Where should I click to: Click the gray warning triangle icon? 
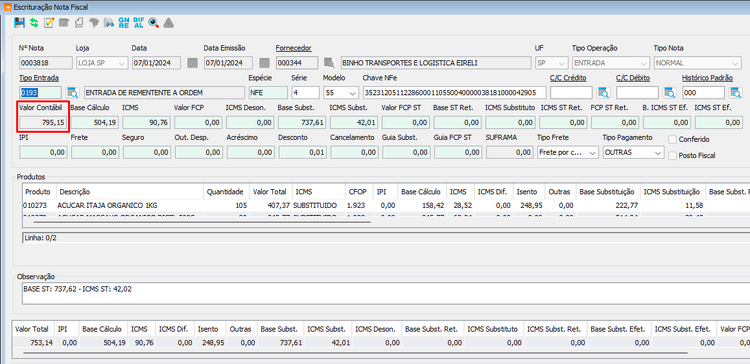[168, 22]
